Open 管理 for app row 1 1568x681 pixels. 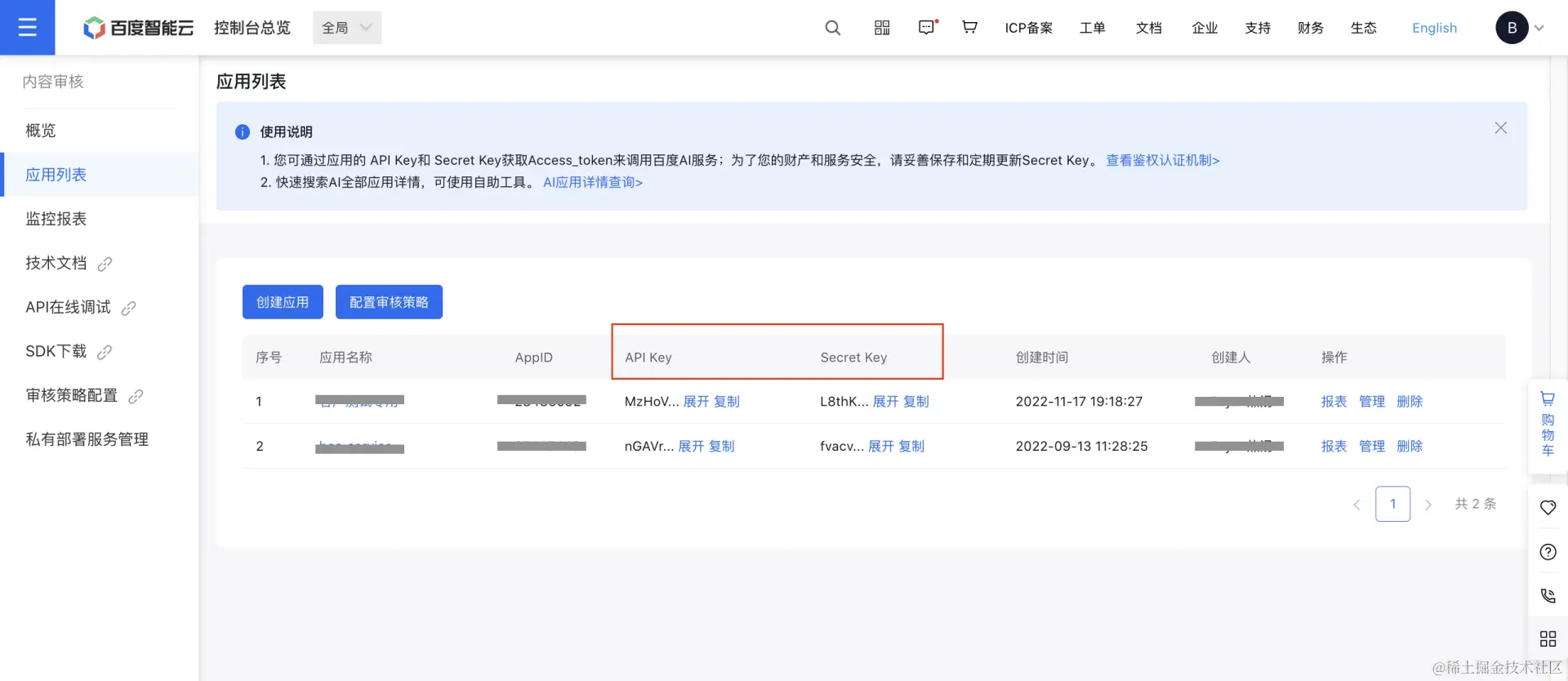(x=1372, y=402)
